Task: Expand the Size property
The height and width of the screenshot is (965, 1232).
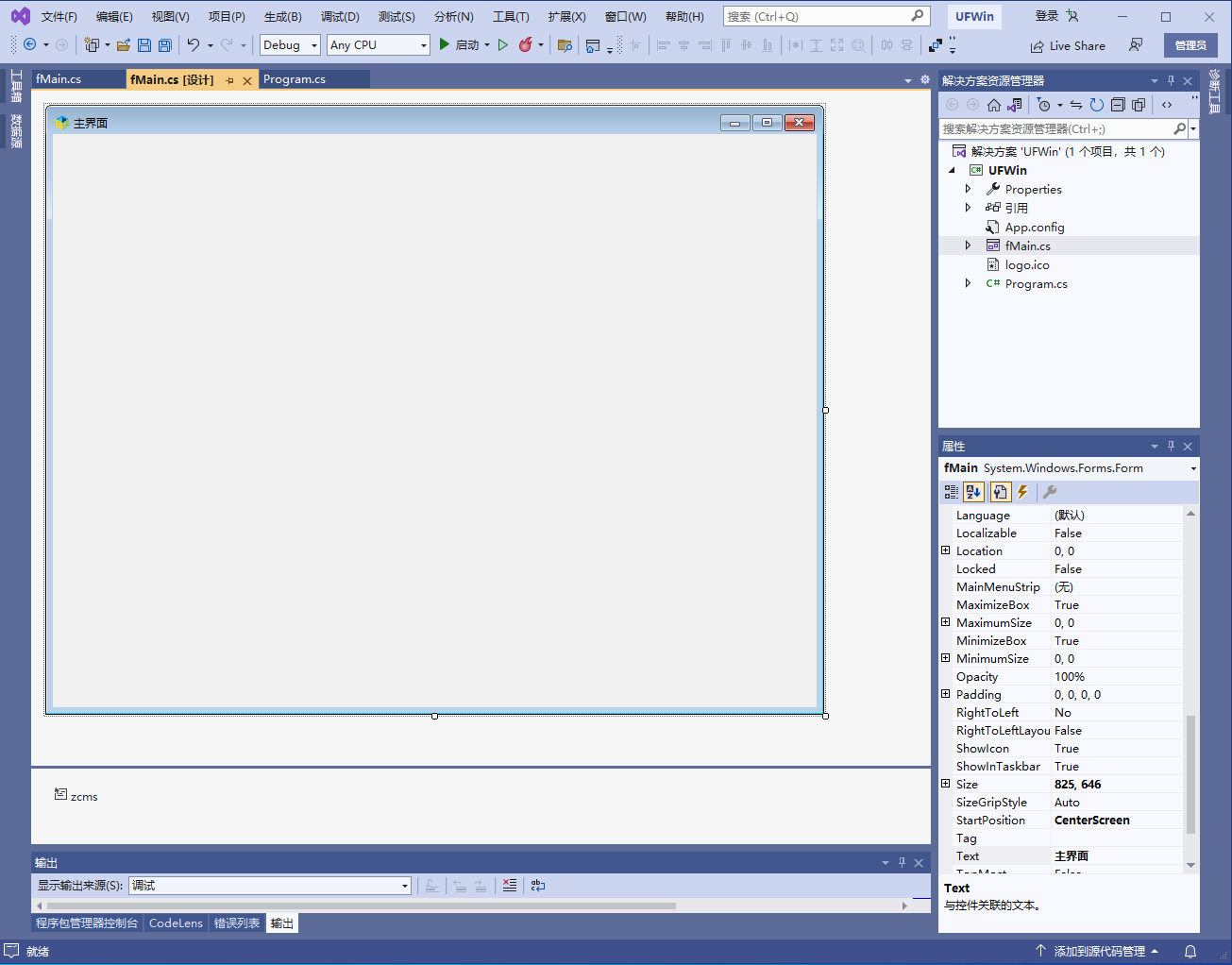Action: pyautogui.click(x=946, y=784)
